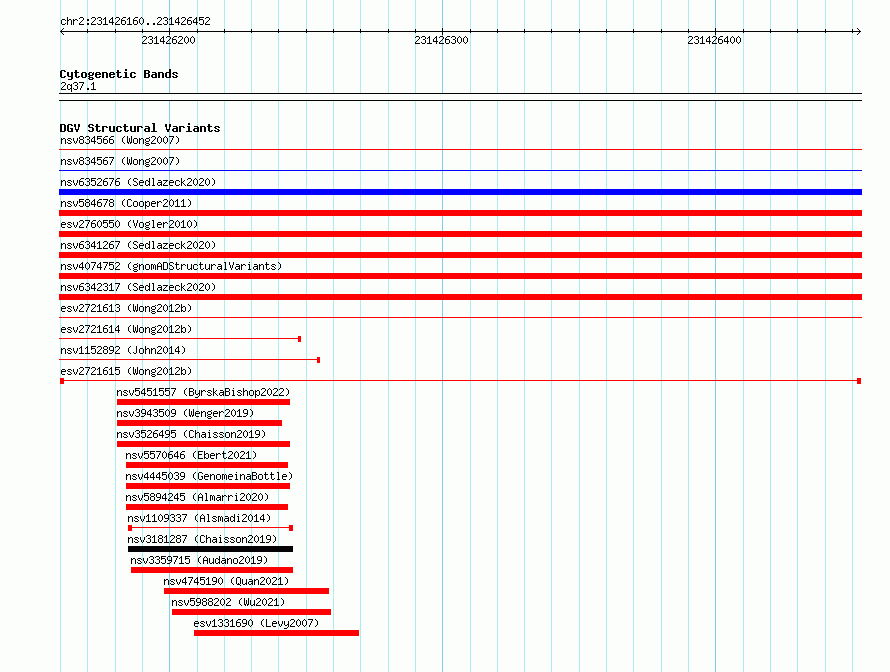Select the 2q37.1 band label
The image size is (890, 672).
pos(78,86)
